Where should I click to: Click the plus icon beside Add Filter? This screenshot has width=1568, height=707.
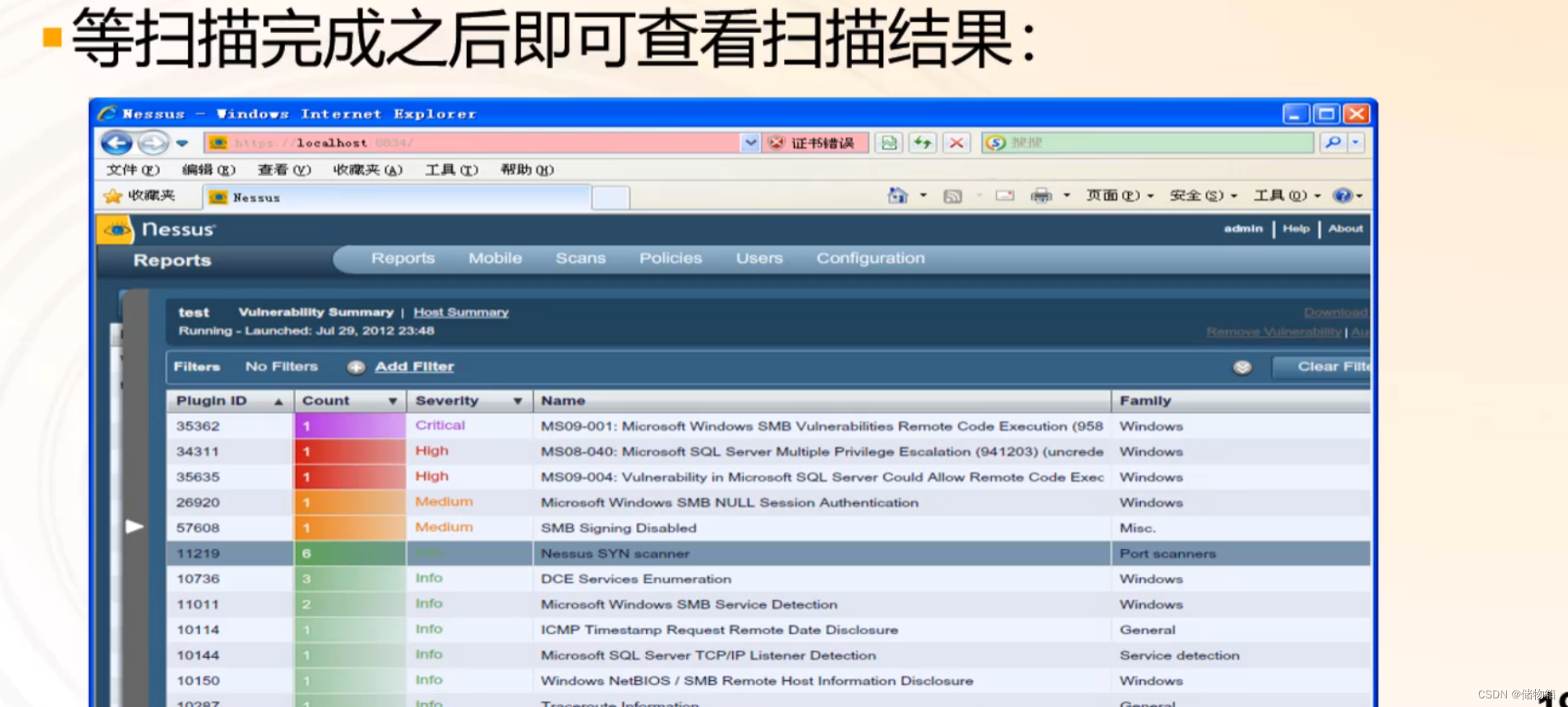pyautogui.click(x=356, y=367)
